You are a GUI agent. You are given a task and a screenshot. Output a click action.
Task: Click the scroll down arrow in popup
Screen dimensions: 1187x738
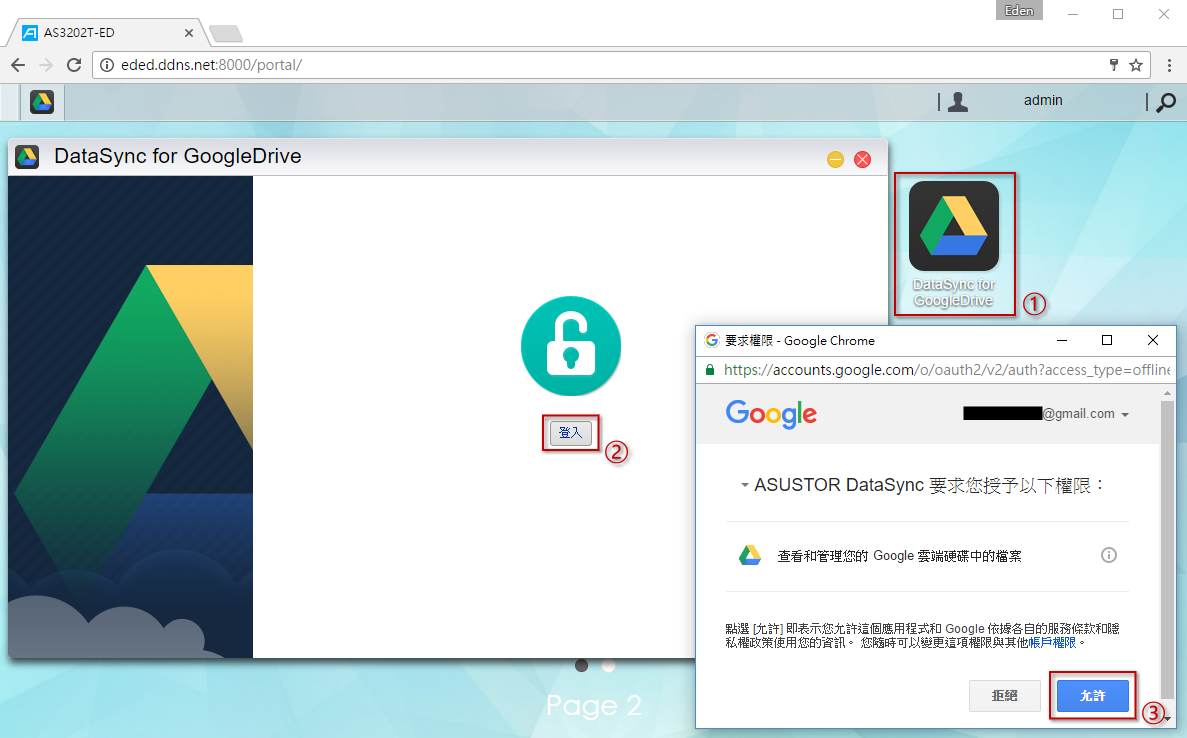[1167, 718]
